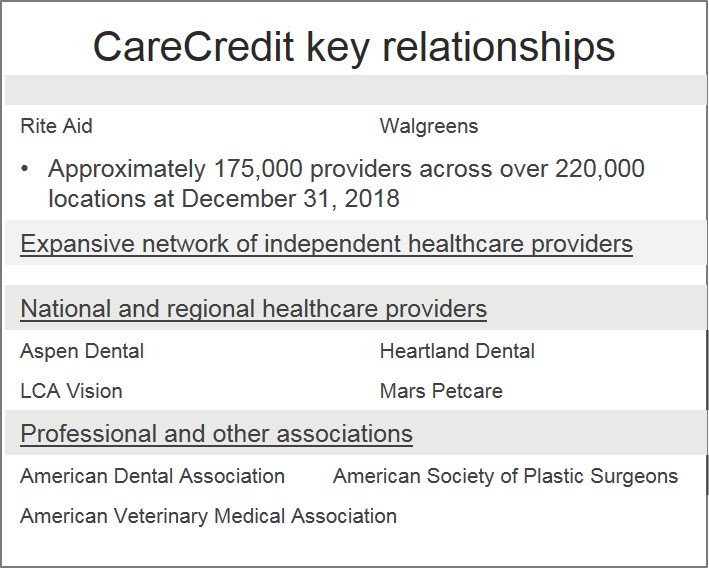The image size is (709, 571).
Task: Click the empty gray band under the title
Action: pyautogui.click(x=354, y=92)
